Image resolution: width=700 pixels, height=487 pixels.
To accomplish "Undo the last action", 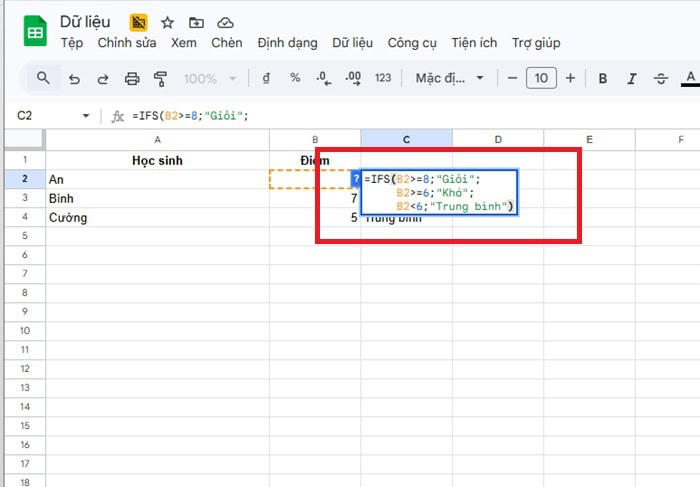I will point(74,78).
